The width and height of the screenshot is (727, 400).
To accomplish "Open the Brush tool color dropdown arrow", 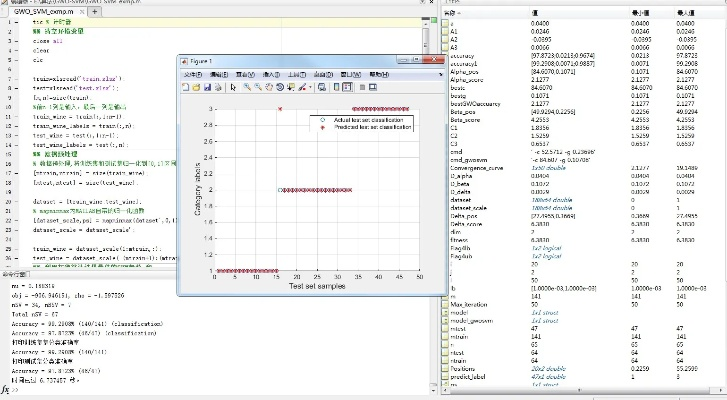I will [311, 87].
